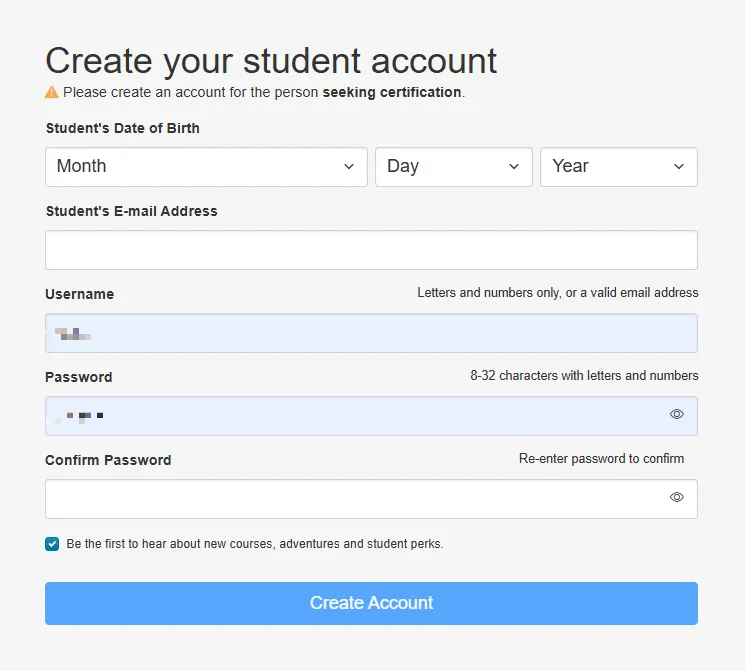The image size is (745, 671).
Task: Open the Year selector
Action: pyautogui.click(x=618, y=167)
